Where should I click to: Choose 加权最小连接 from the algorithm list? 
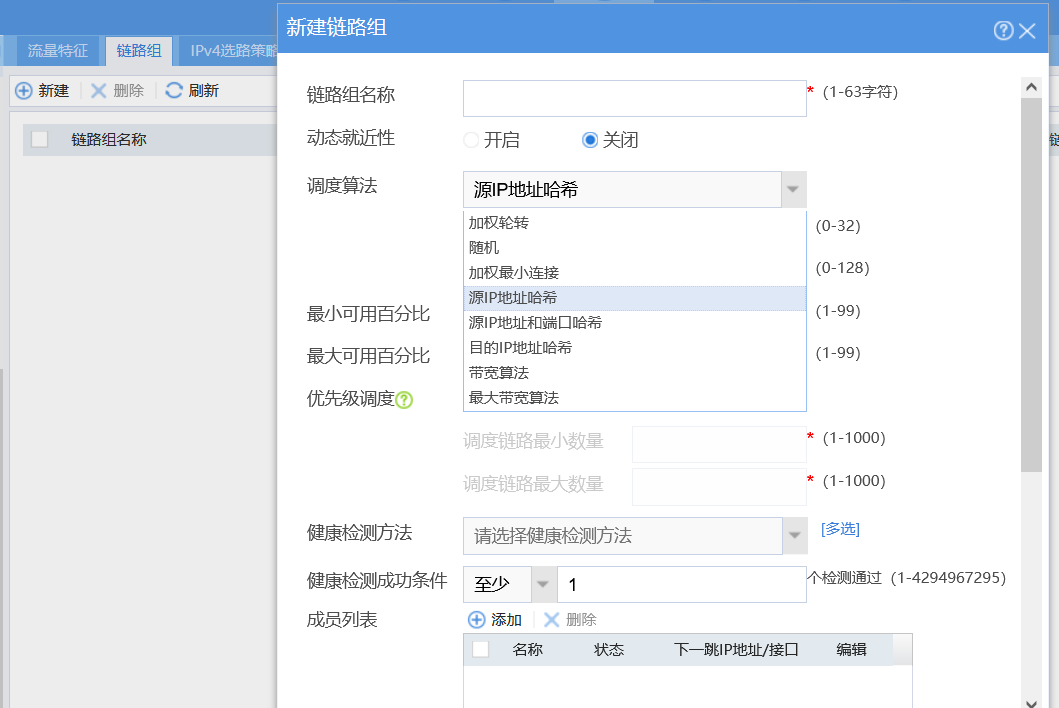514,272
